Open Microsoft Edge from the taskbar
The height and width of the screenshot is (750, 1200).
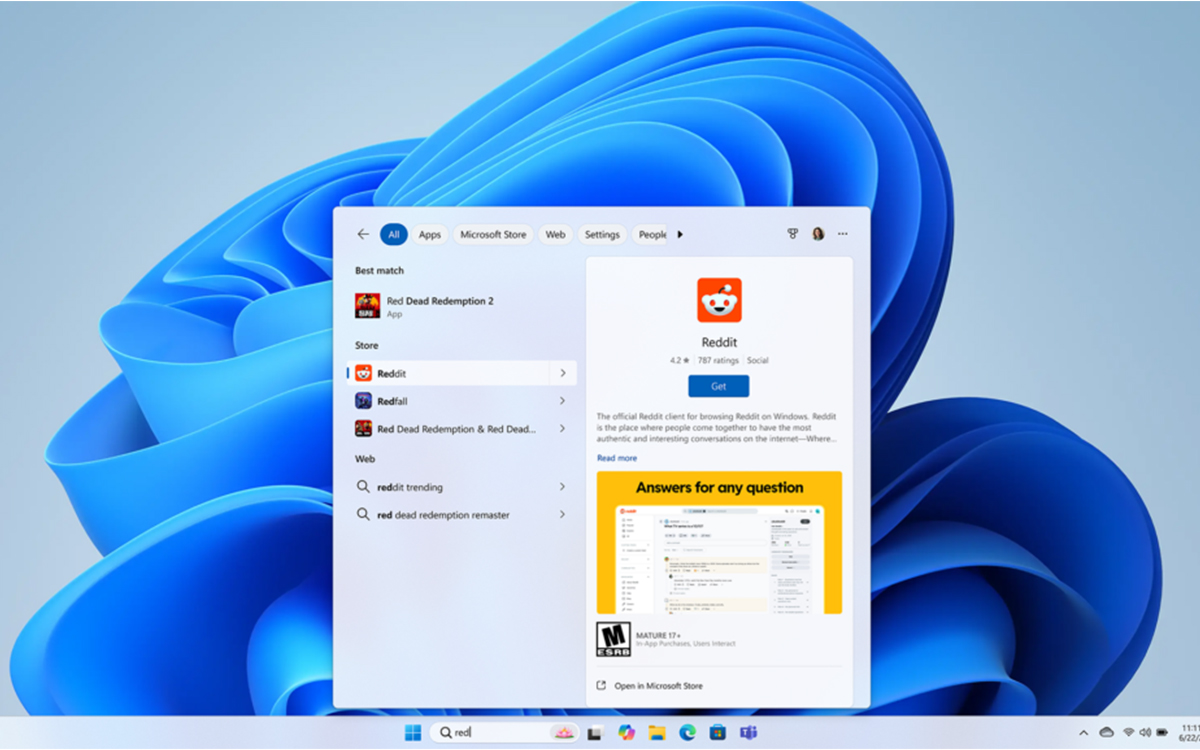[x=687, y=732]
